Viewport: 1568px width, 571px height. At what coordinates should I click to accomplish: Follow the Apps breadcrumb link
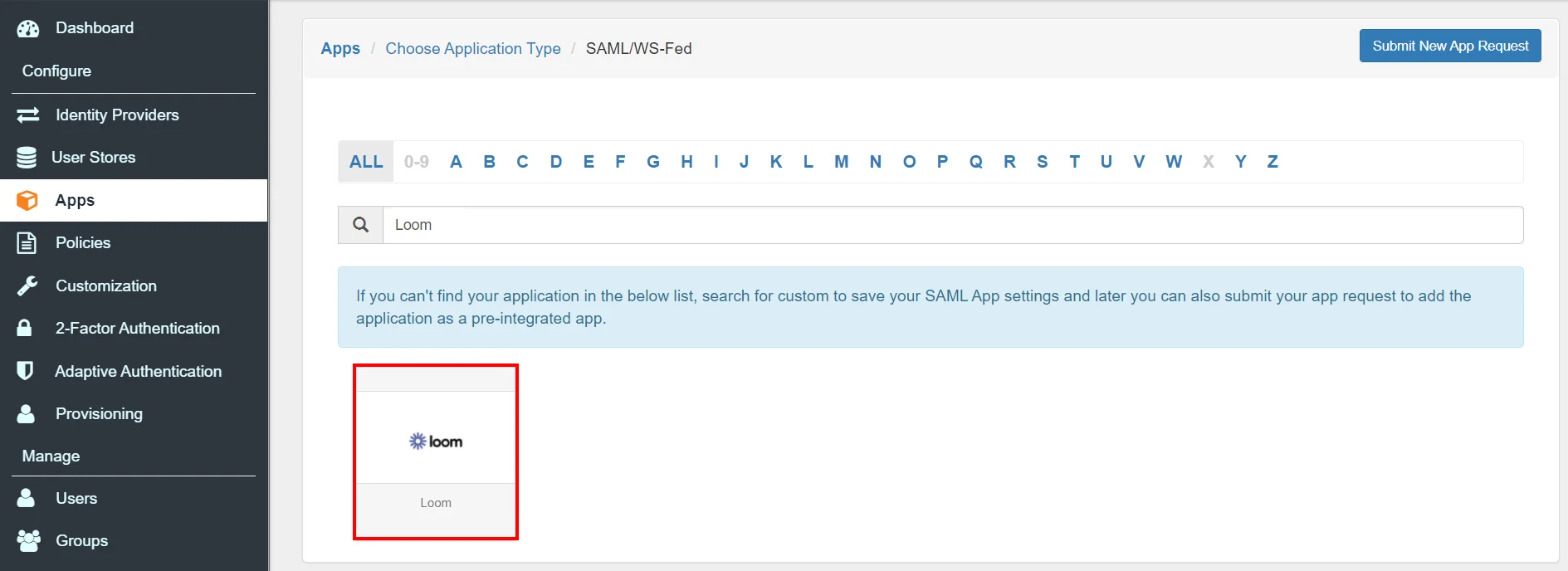pyautogui.click(x=340, y=49)
